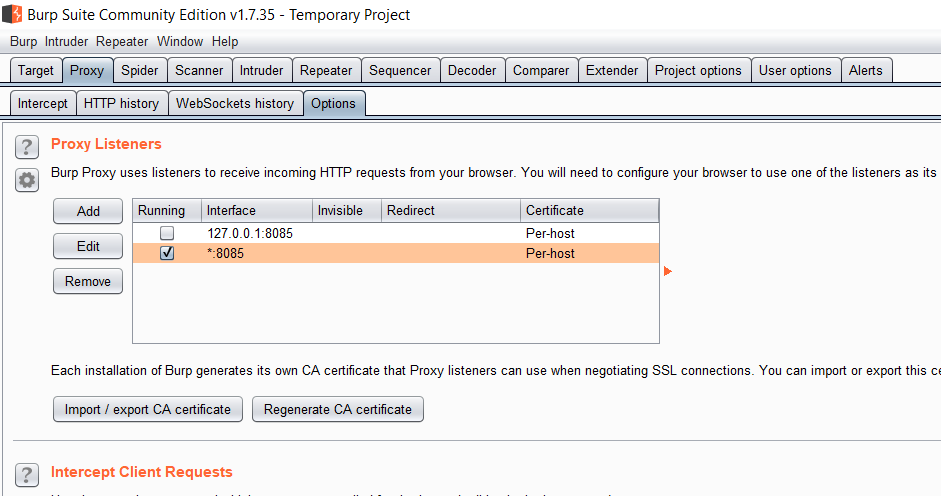
Task: Select the Options sub-tab
Action: tap(334, 103)
